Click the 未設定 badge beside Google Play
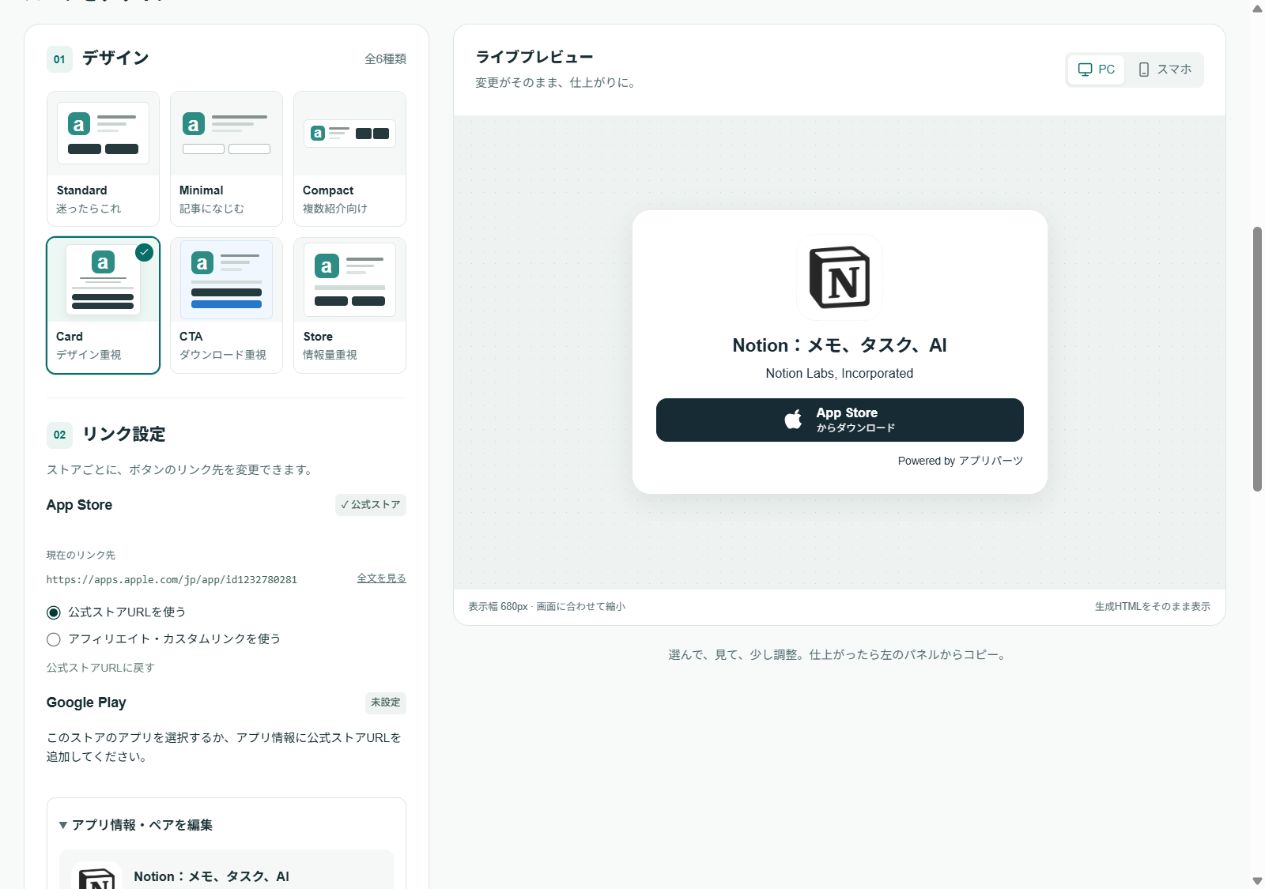The image size is (1265, 889). tap(386, 703)
